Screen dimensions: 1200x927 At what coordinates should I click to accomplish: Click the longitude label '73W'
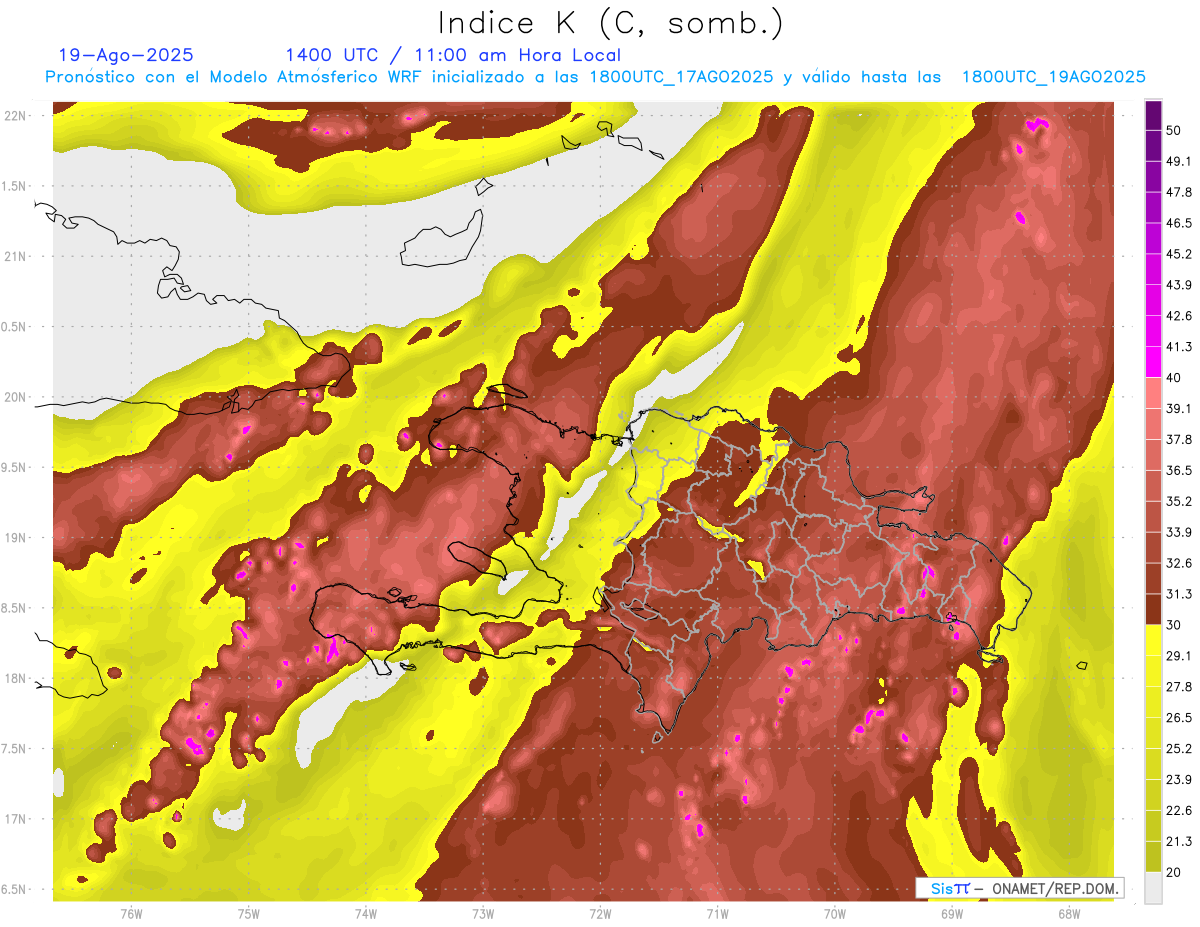click(x=483, y=913)
